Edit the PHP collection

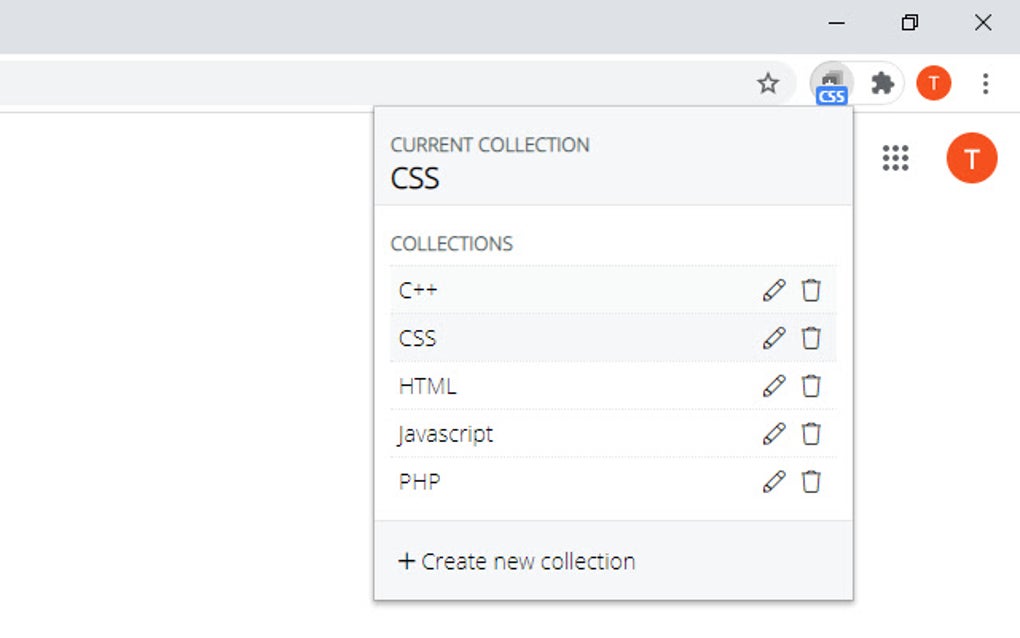coord(774,482)
